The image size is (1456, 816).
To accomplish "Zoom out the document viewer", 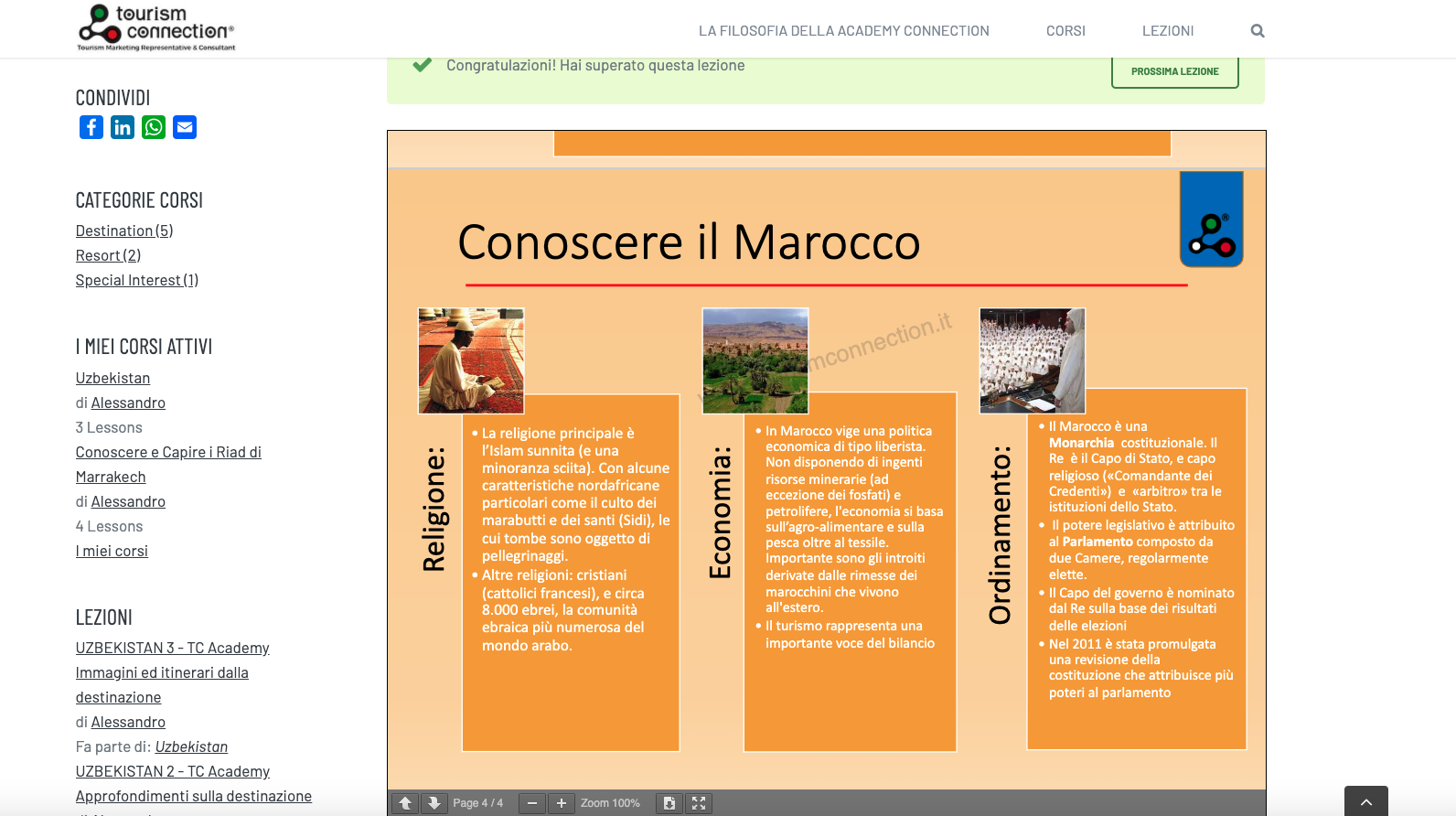I will tap(532, 803).
